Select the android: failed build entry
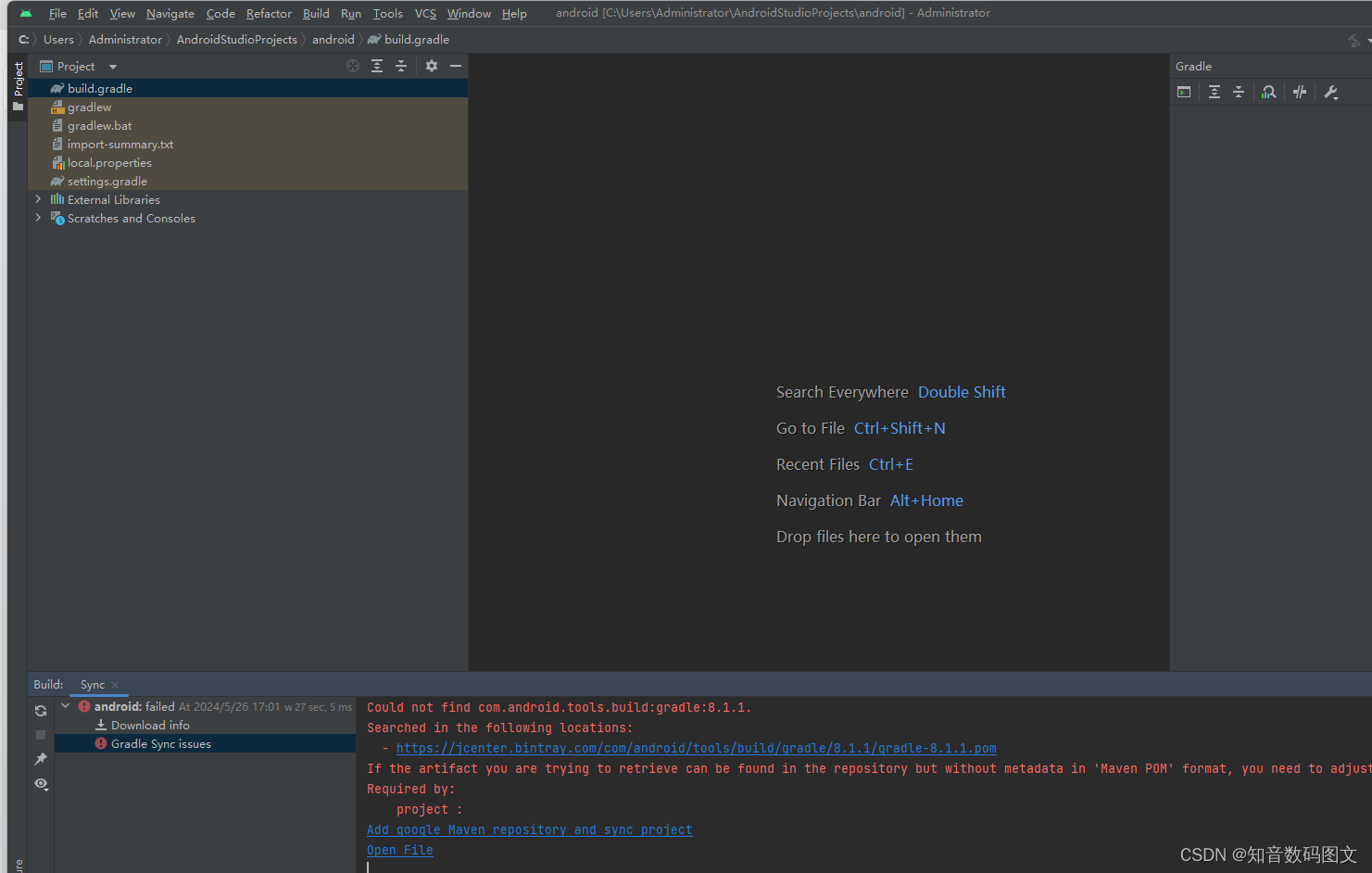Viewport: 1372px width, 873px height. [x=206, y=706]
